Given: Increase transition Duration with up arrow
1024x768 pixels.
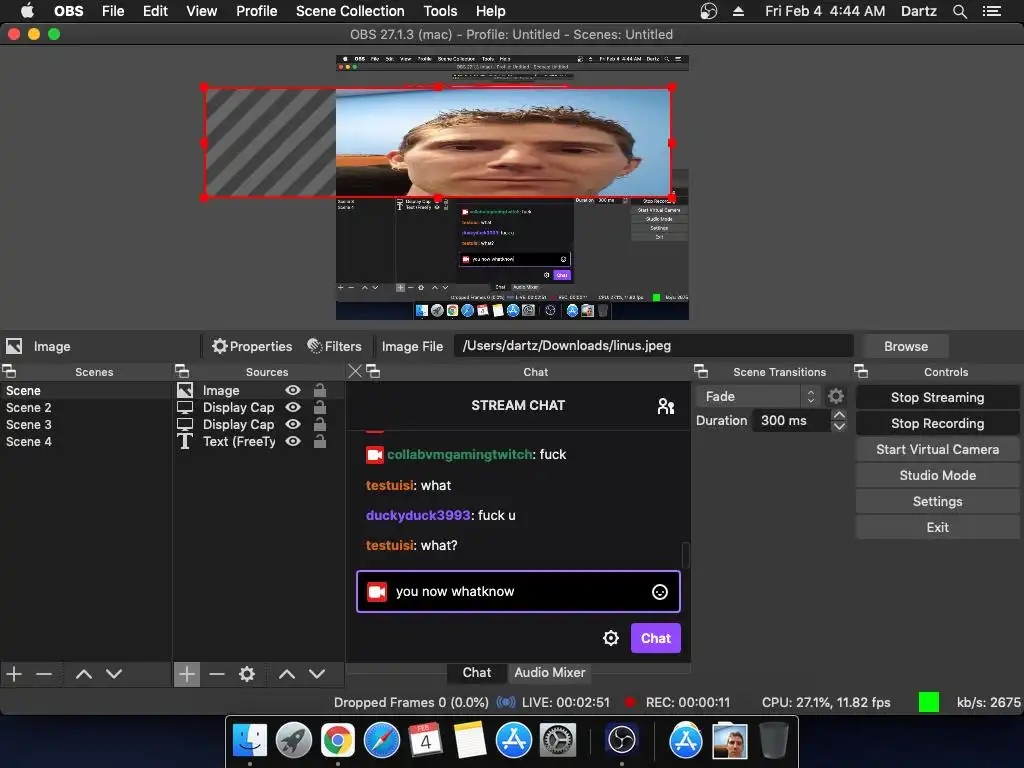Looking at the screenshot, I should pyautogui.click(x=839, y=415).
